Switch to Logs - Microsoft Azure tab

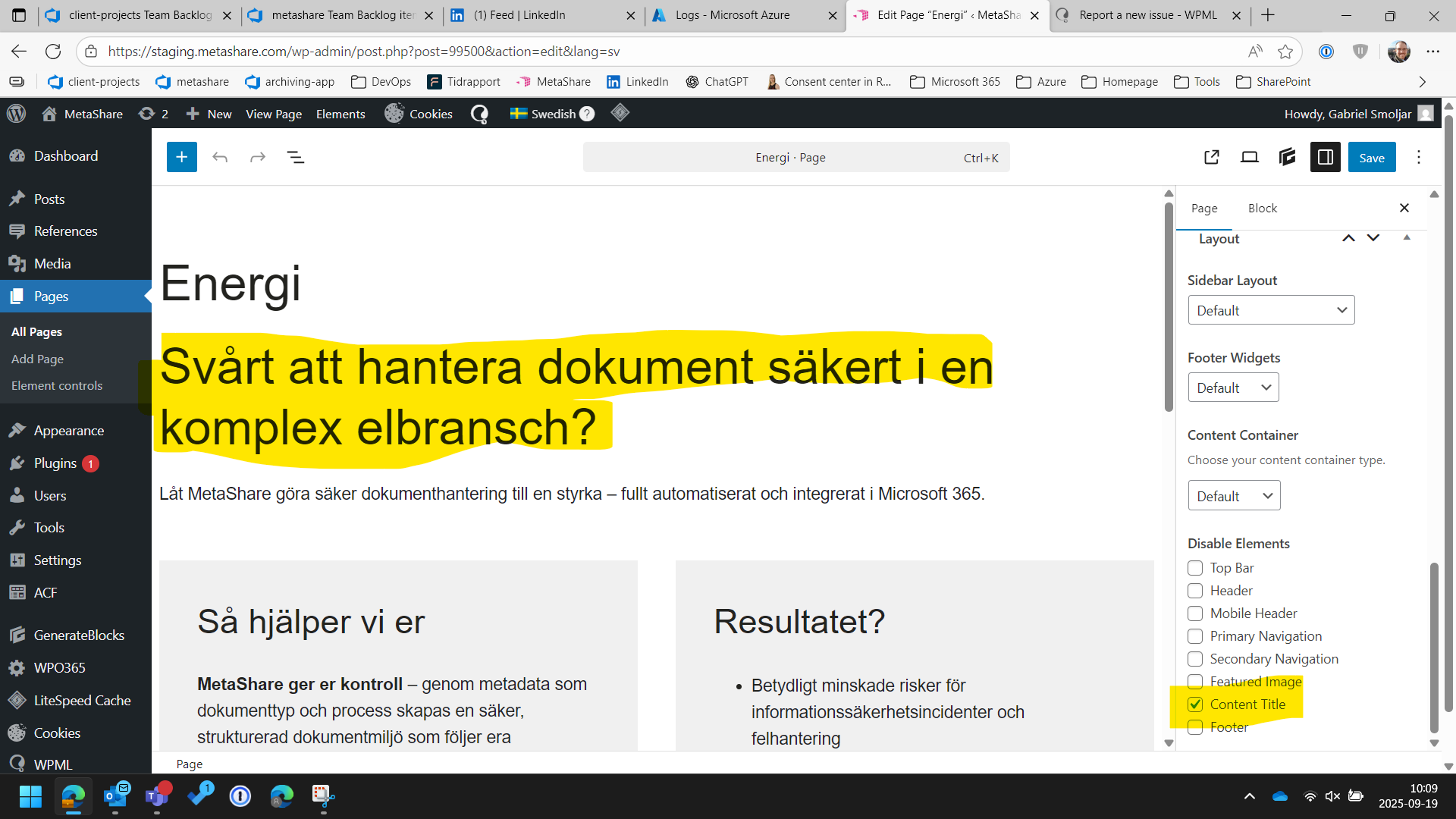click(745, 15)
